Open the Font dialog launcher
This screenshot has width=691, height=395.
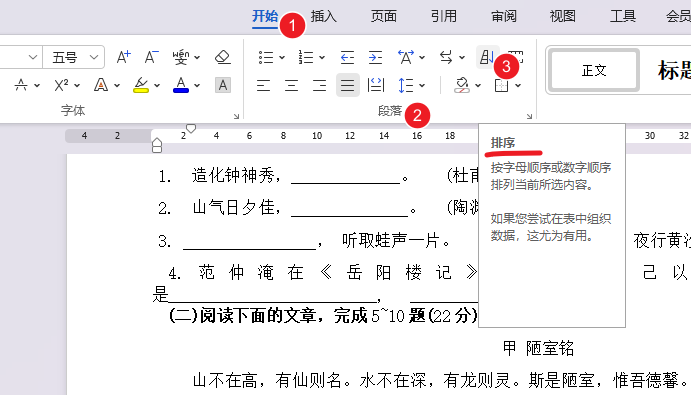coord(236,116)
